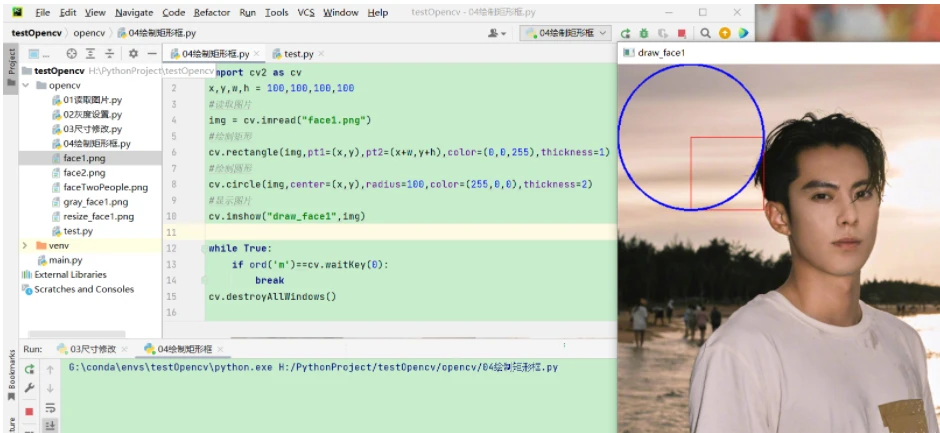Open the Navigate menu
The image size is (940, 433).
pos(134,12)
